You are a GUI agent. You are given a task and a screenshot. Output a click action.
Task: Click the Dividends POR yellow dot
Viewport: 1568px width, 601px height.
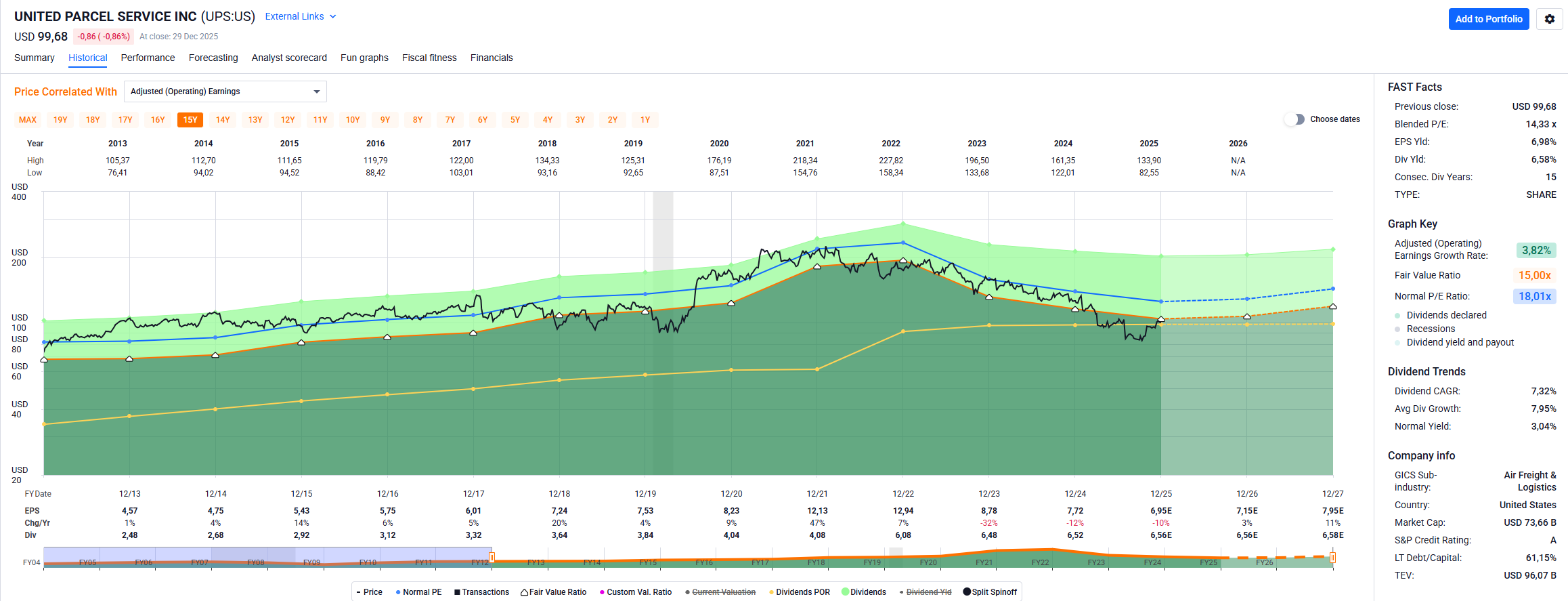(x=771, y=592)
